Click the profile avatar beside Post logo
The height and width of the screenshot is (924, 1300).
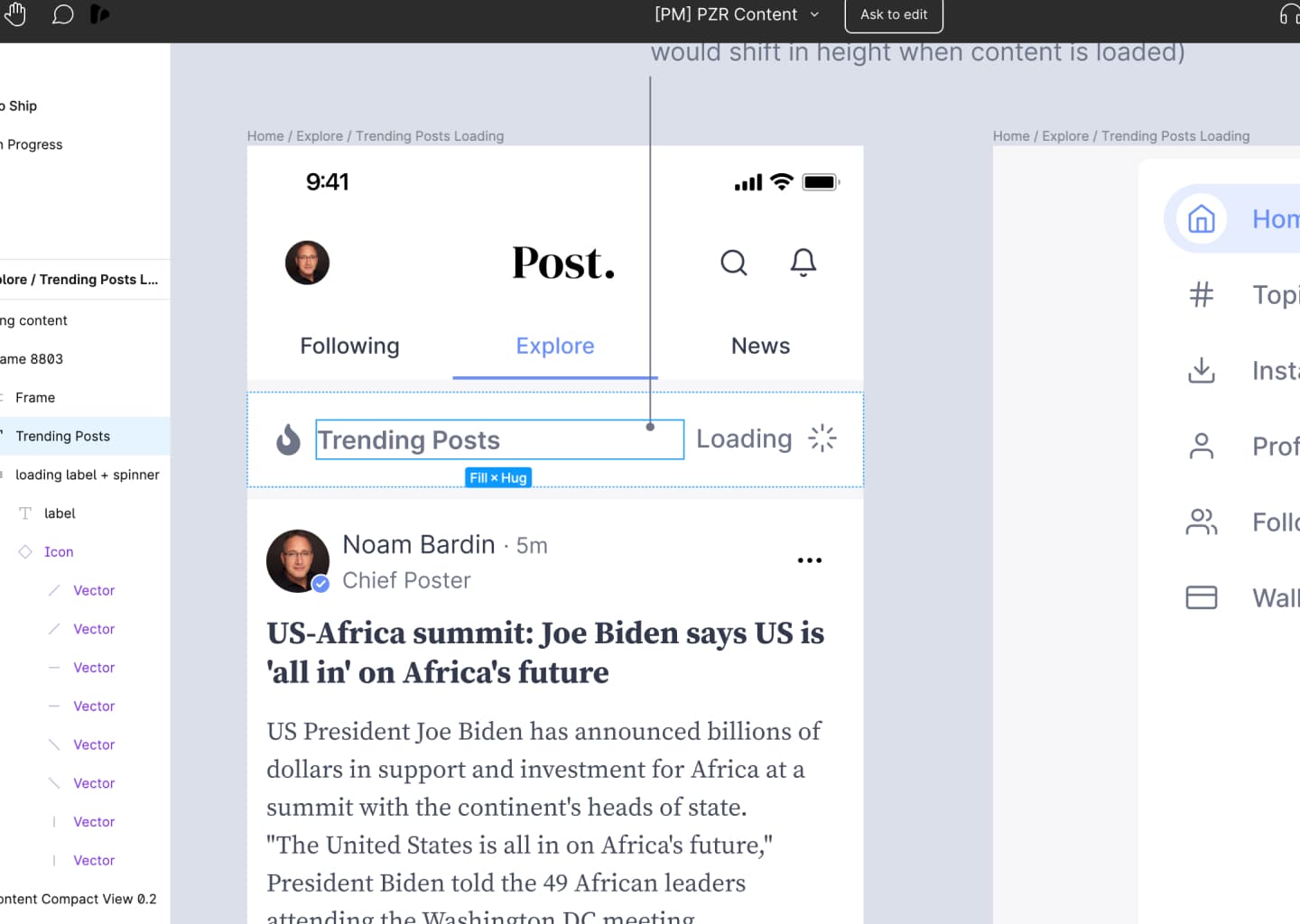click(307, 263)
